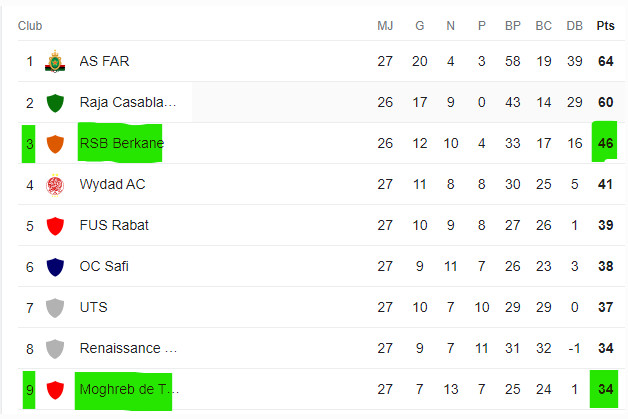
Task: Click the Club column header
Action: click(x=30, y=25)
